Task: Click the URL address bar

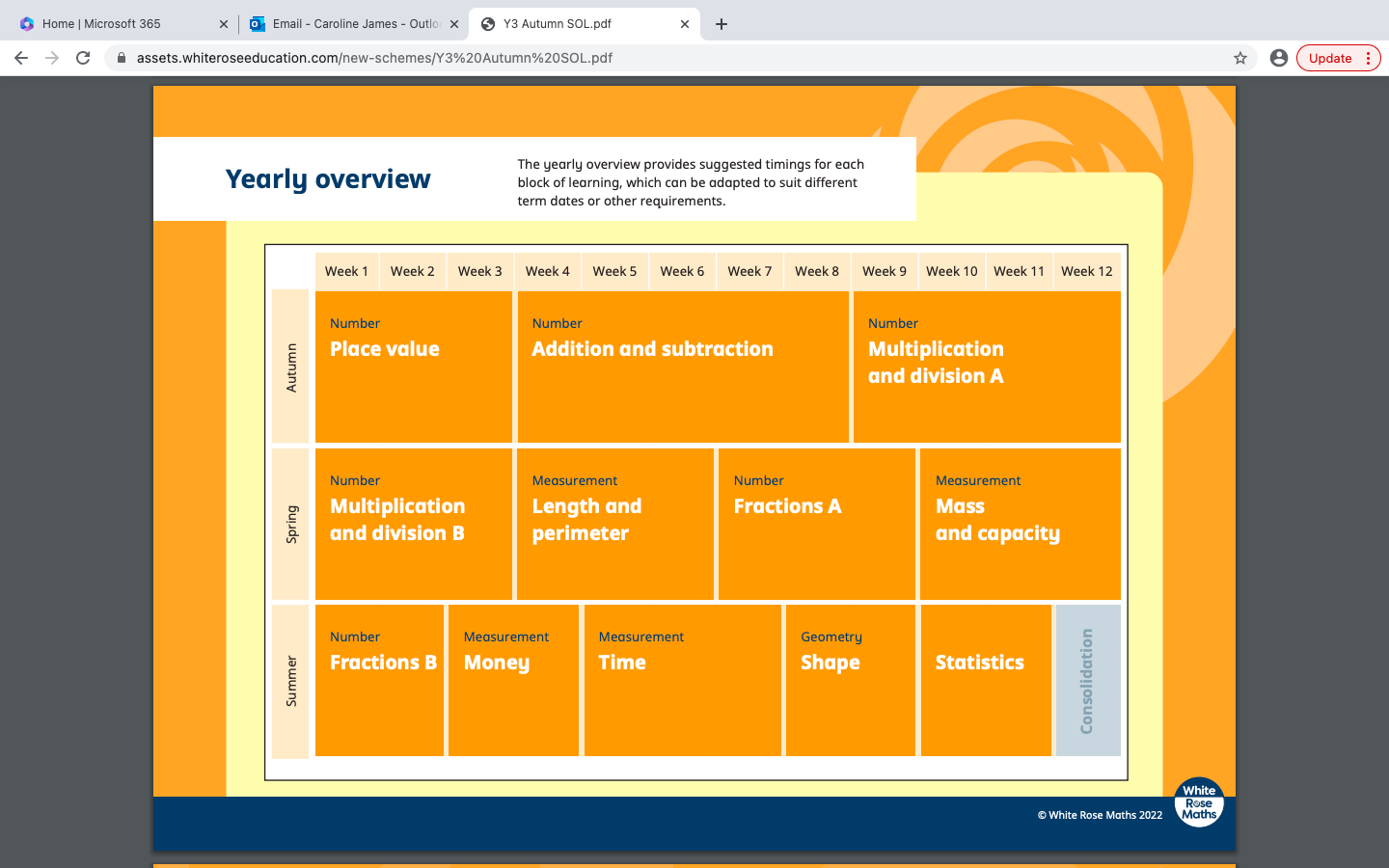Action: click(x=675, y=58)
